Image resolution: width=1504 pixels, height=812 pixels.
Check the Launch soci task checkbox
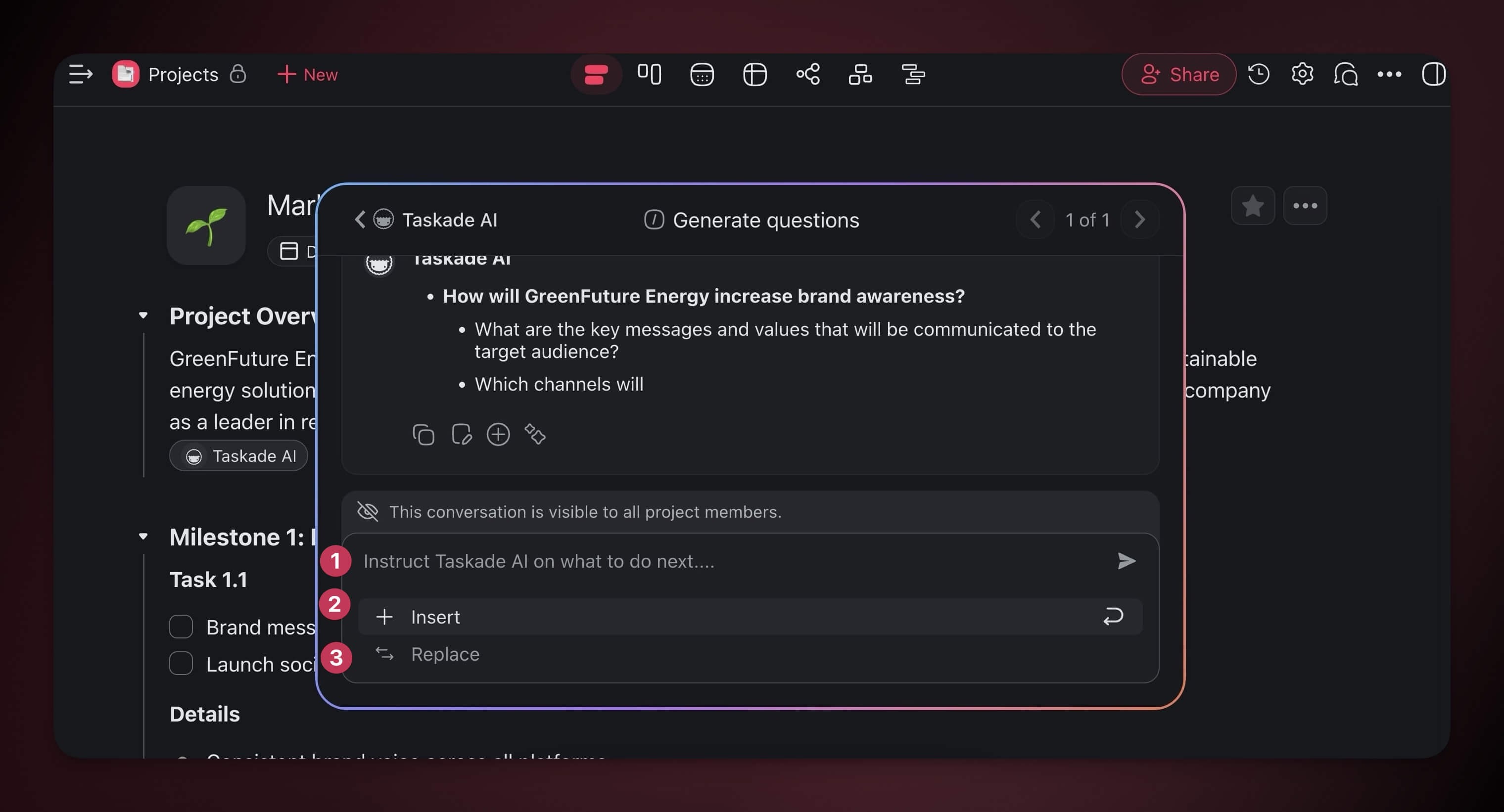coord(181,664)
